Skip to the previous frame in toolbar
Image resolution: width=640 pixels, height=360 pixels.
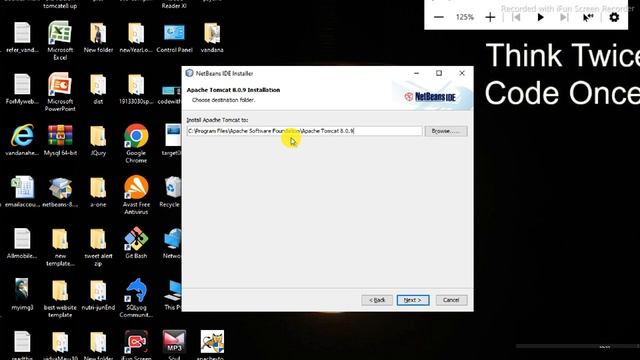(x=516, y=17)
